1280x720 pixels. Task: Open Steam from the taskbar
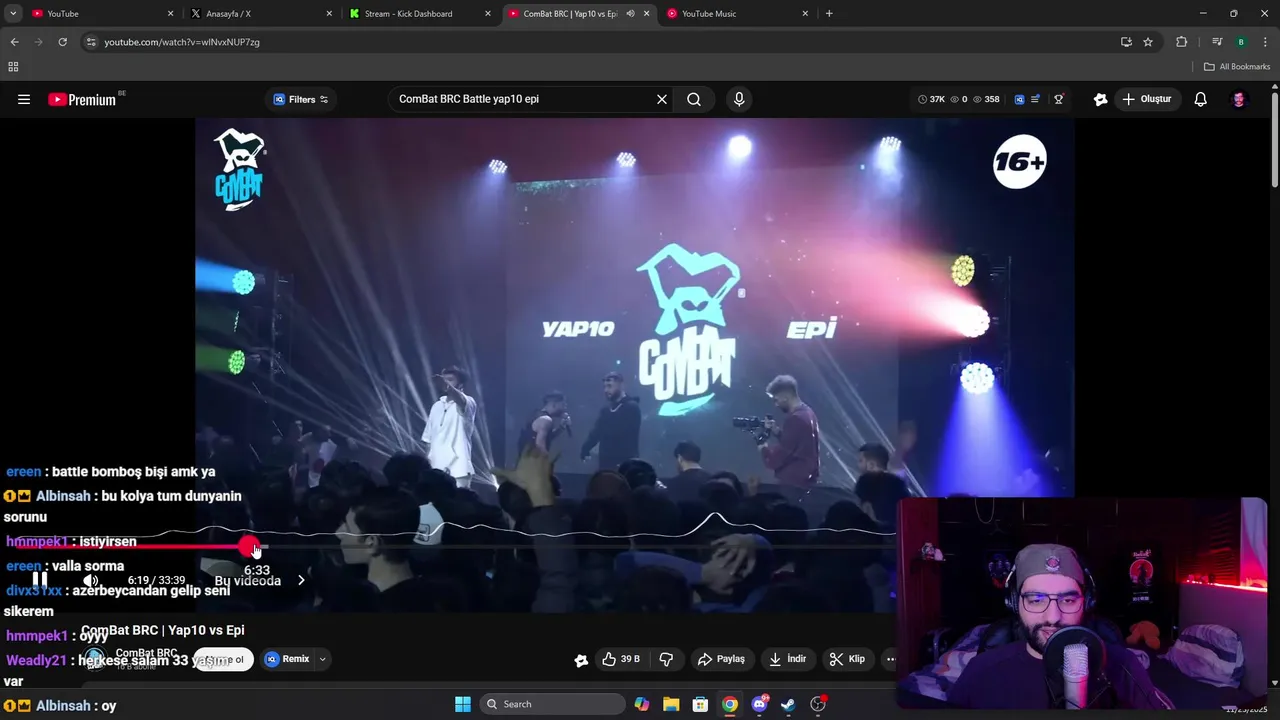tap(788, 704)
